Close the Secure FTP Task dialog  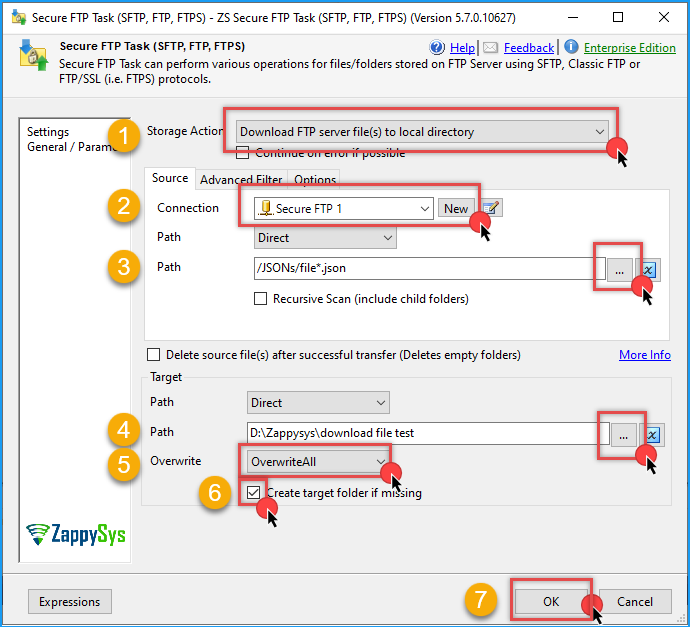(664, 18)
